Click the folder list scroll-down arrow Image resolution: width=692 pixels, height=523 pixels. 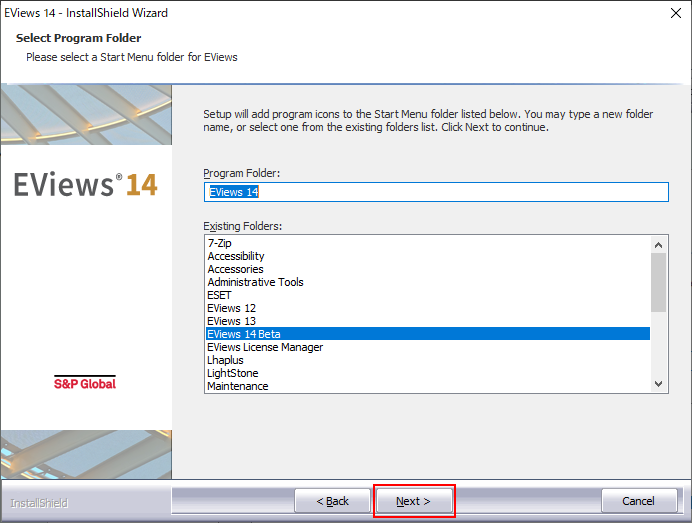[x=658, y=384]
